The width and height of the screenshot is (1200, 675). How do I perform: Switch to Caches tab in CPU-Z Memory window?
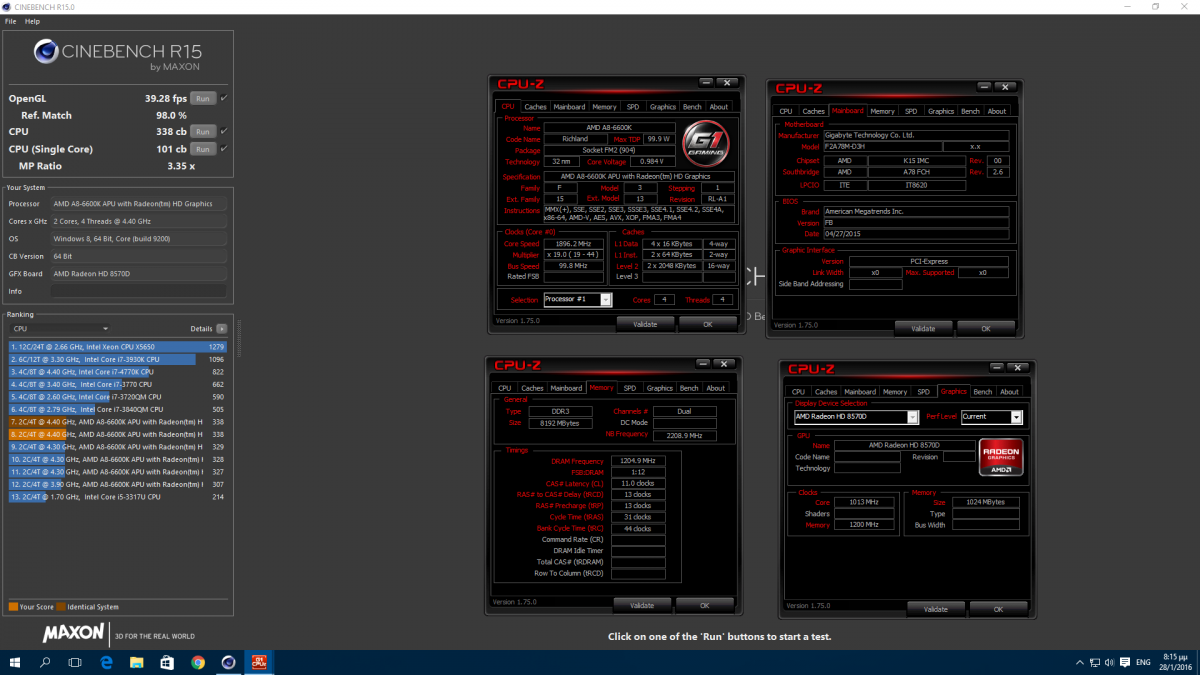point(532,388)
